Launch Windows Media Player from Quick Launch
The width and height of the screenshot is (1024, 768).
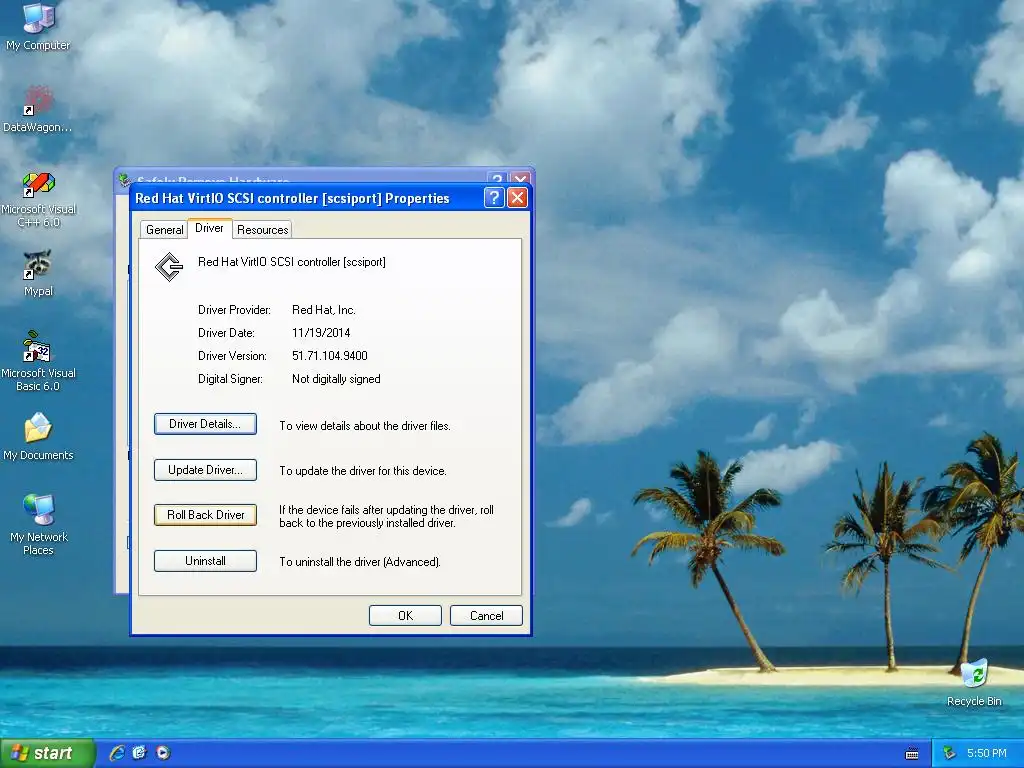163,753
